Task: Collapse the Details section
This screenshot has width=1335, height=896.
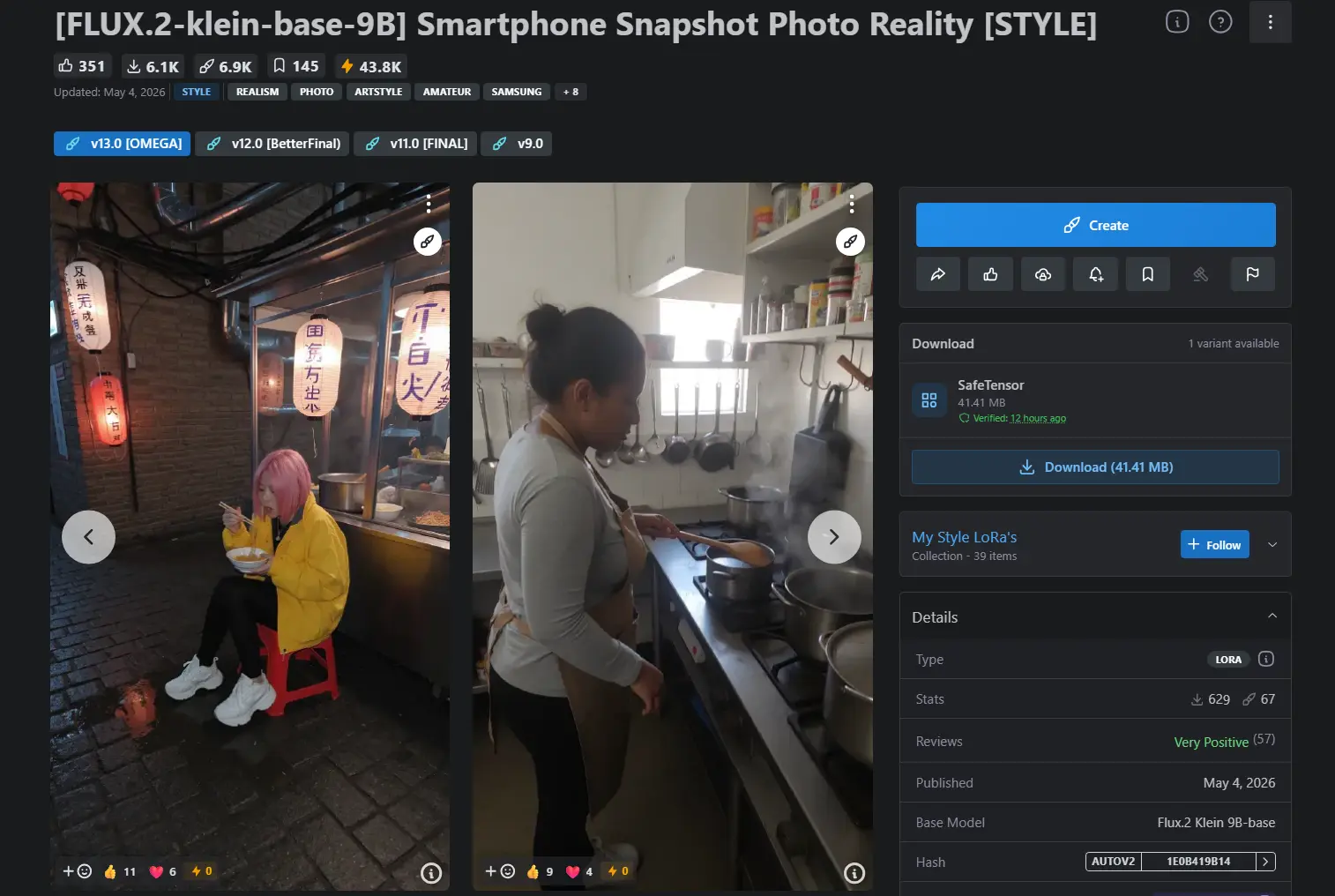Action: (1272, 616)
